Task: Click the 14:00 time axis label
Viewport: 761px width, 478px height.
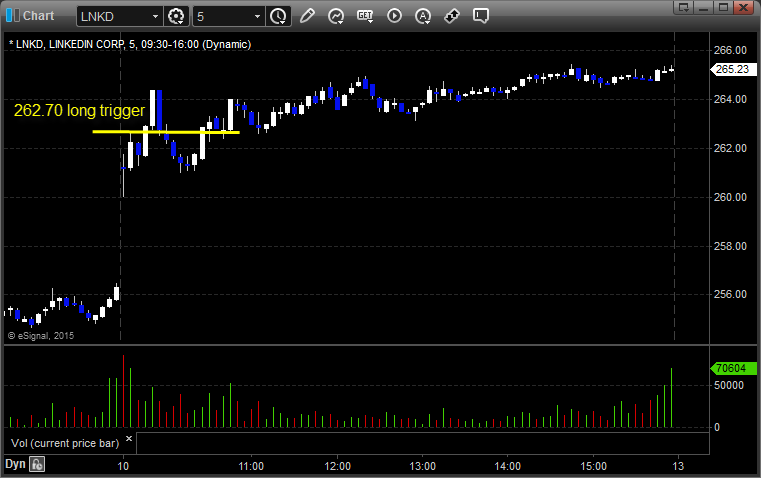Action: pos(508,466)
